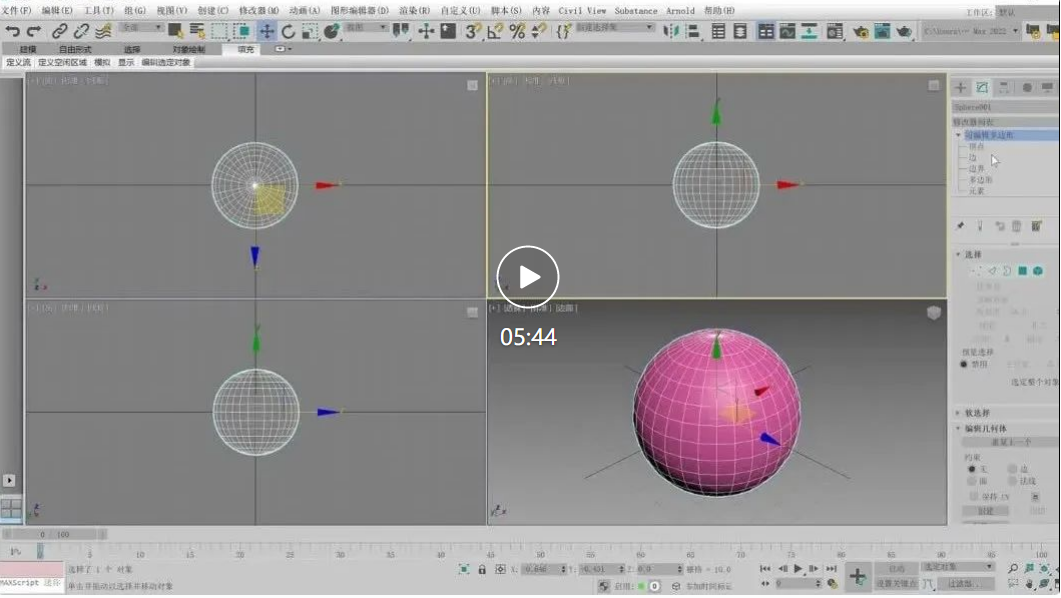Screen dimensions: 1061x598
Task: Toggle the Angle Snap tool
Action: pos(495,32)
